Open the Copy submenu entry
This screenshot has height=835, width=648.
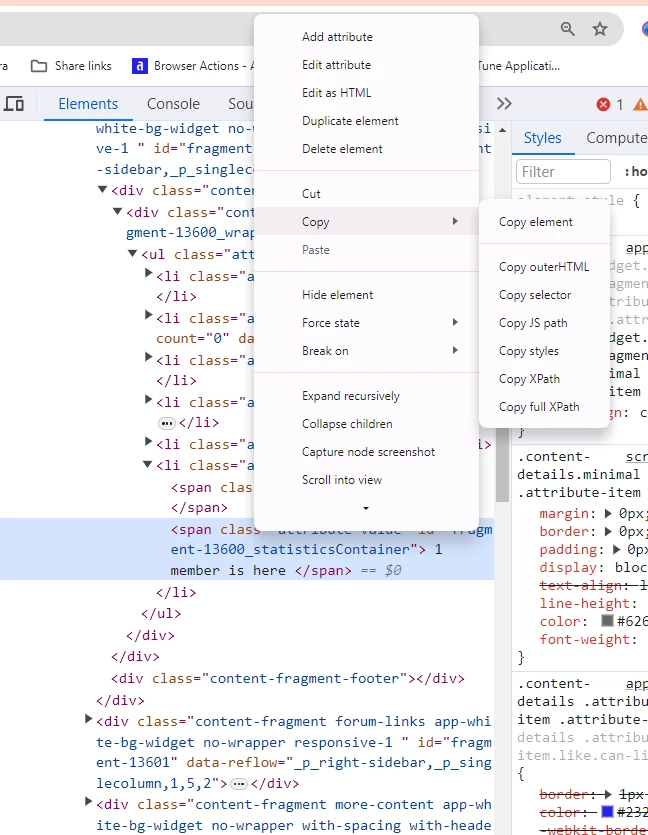[366, 222]
